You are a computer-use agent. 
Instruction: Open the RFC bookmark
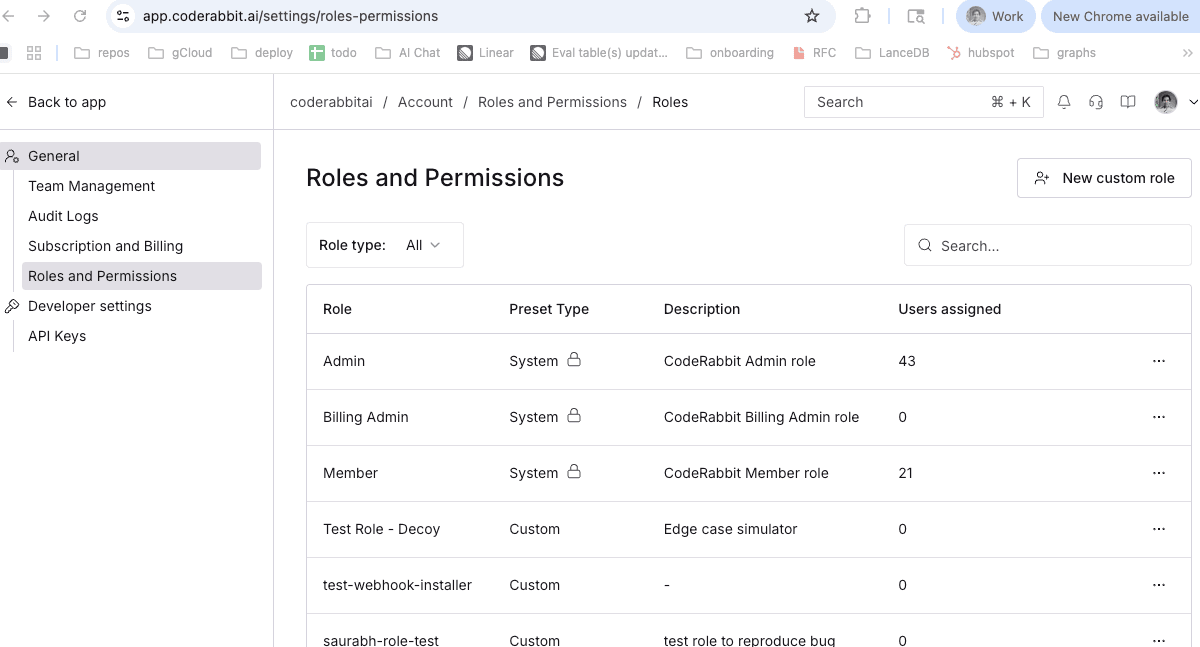pyautogui.click(x=813, y=53)
